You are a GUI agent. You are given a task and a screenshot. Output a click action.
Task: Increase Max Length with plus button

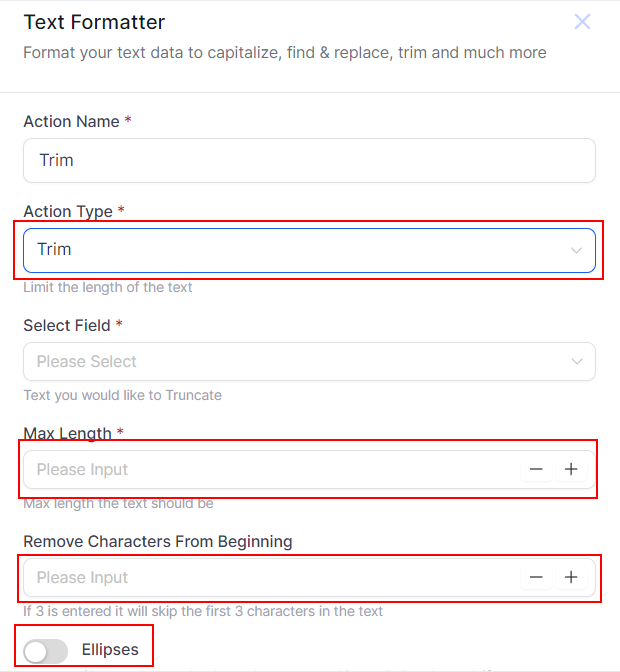(571, 469)
